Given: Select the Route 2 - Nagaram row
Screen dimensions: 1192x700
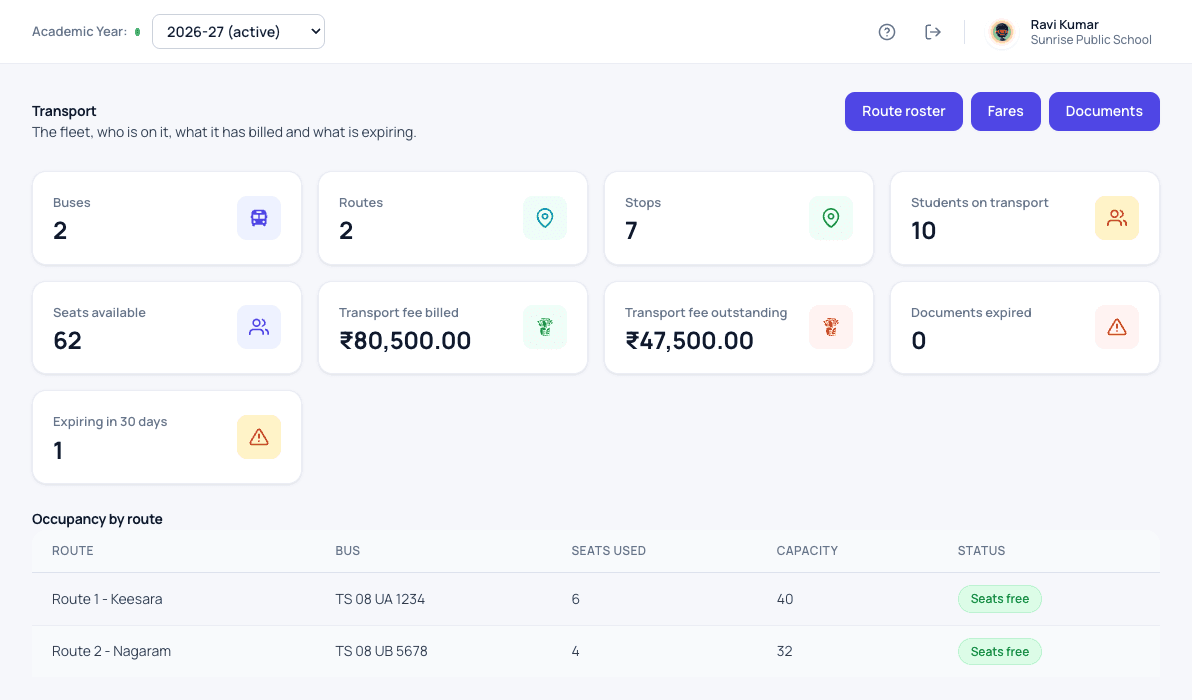Looking at the screenshot, I should [x=596, y=651].
